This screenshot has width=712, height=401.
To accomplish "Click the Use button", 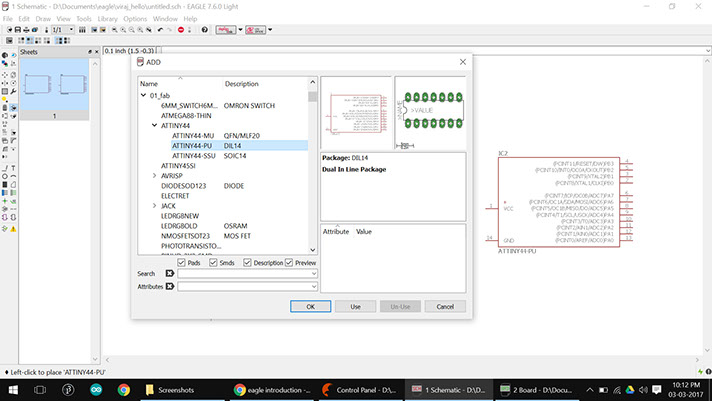I will pos(356,307).
